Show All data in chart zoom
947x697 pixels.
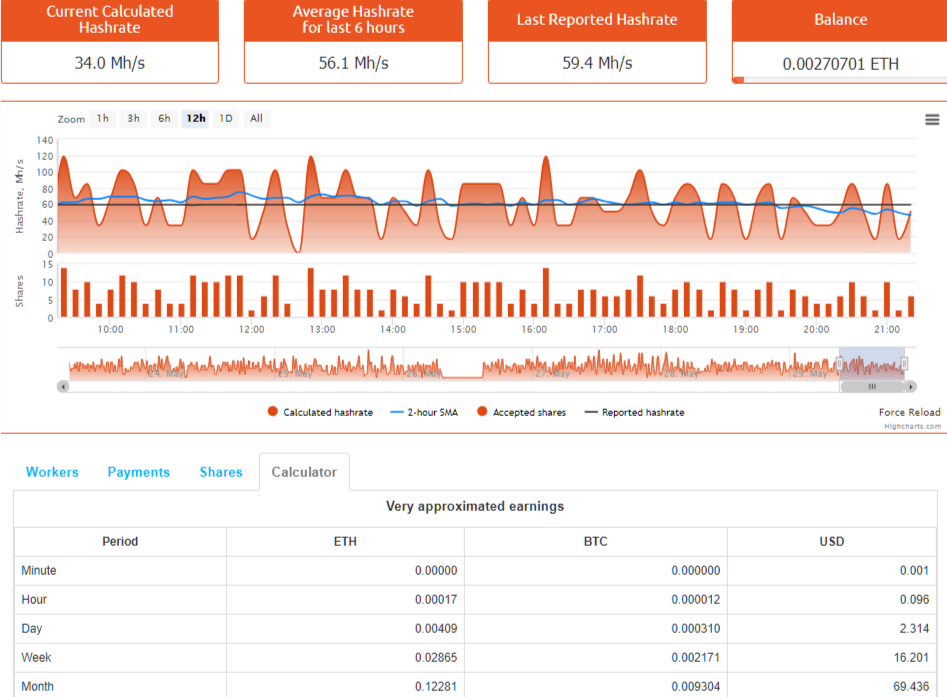pos(257,118)
